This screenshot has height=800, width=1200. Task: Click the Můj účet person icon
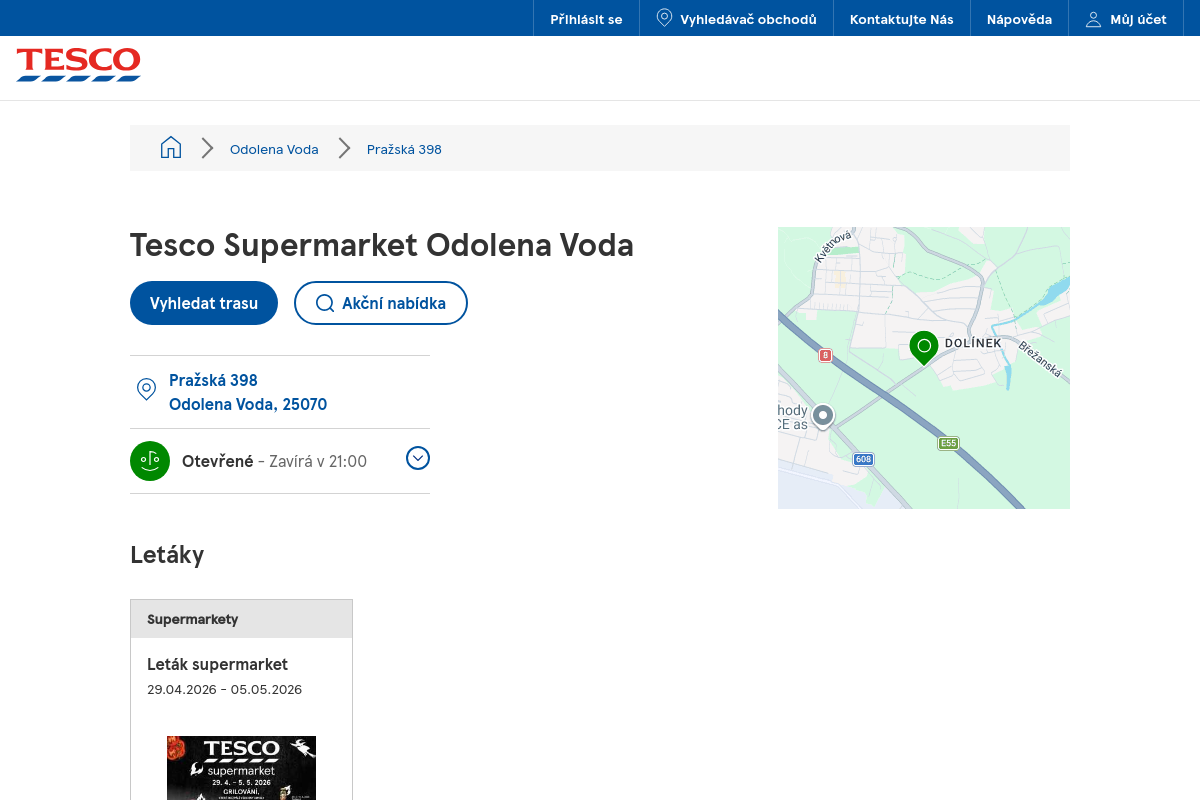click(x=1093, y=19)
